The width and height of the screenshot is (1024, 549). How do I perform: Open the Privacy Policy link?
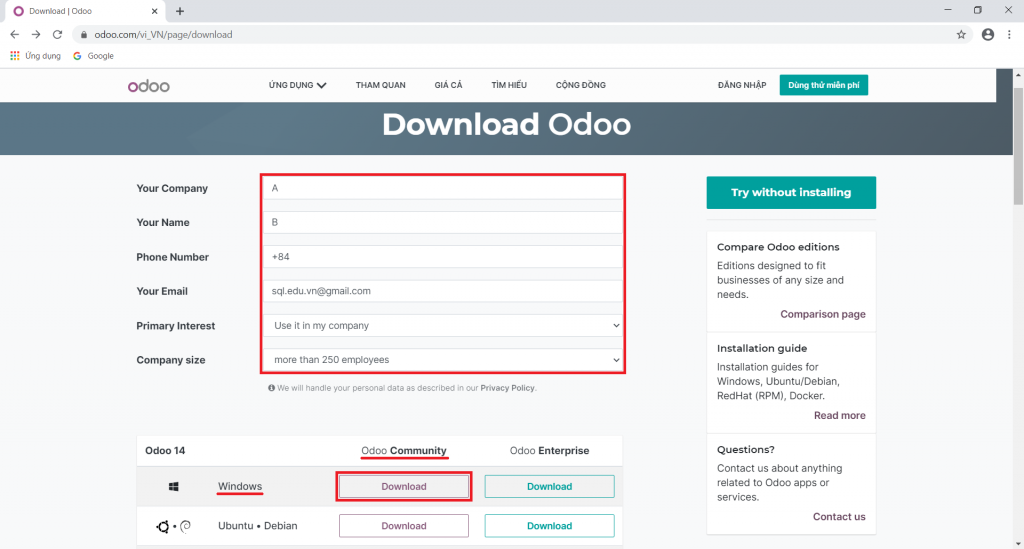(x=507, y=388)
